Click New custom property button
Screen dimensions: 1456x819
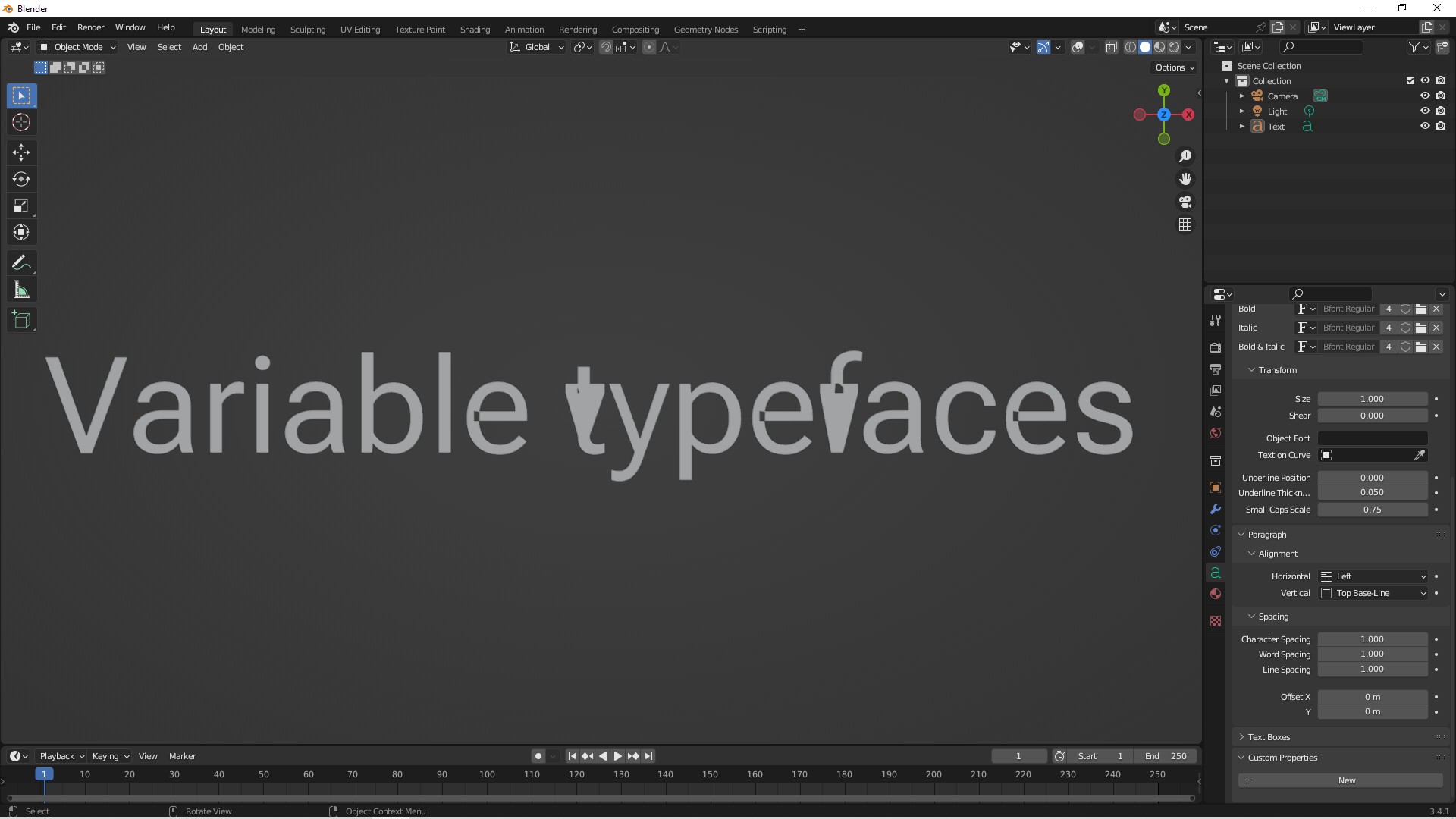[x=1340, y=780]
